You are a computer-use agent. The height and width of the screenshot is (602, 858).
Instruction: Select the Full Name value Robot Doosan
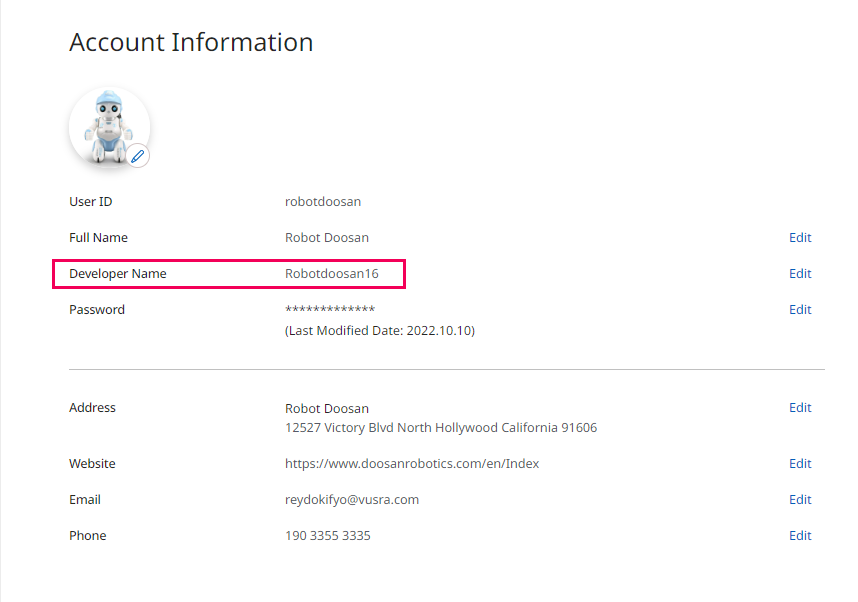(x=326, y=237)
